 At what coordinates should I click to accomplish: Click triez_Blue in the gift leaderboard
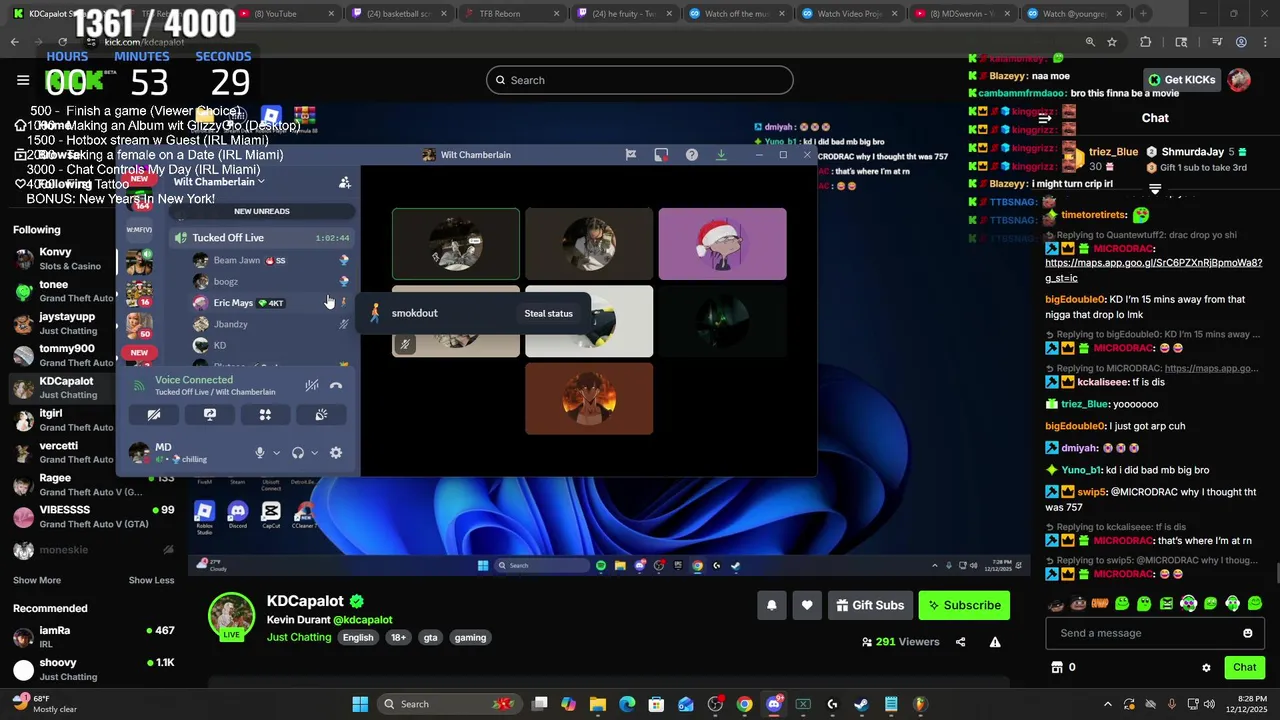point(1113,152)
